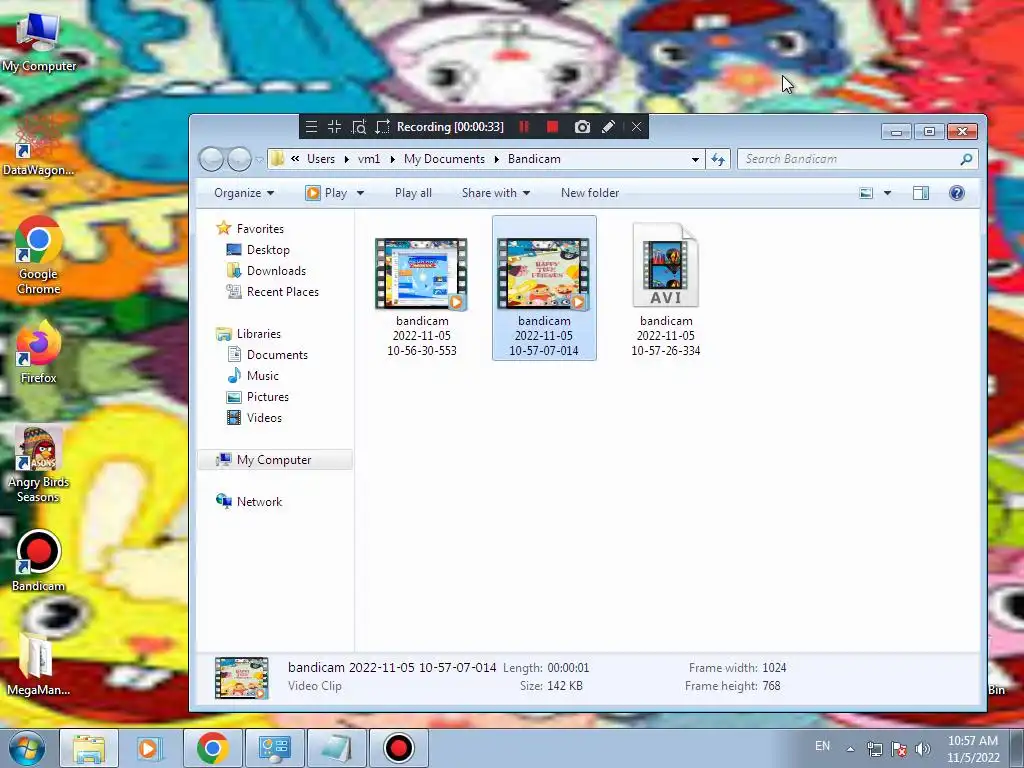Screen dimensions: 1024x768
Task: Open the Bandicam toolbar menu icon
Action: (x=312, y=127)
